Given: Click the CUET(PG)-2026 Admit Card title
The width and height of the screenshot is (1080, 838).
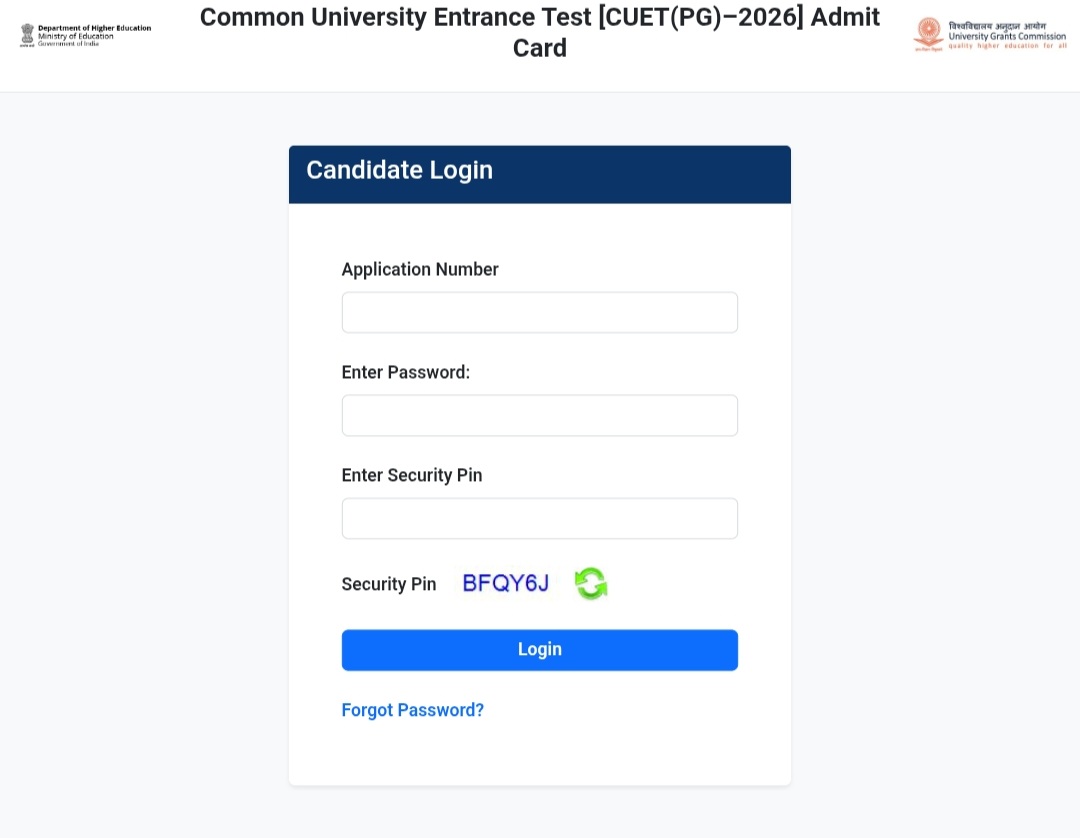Looking at the screenshot, I should coord(540,32).
